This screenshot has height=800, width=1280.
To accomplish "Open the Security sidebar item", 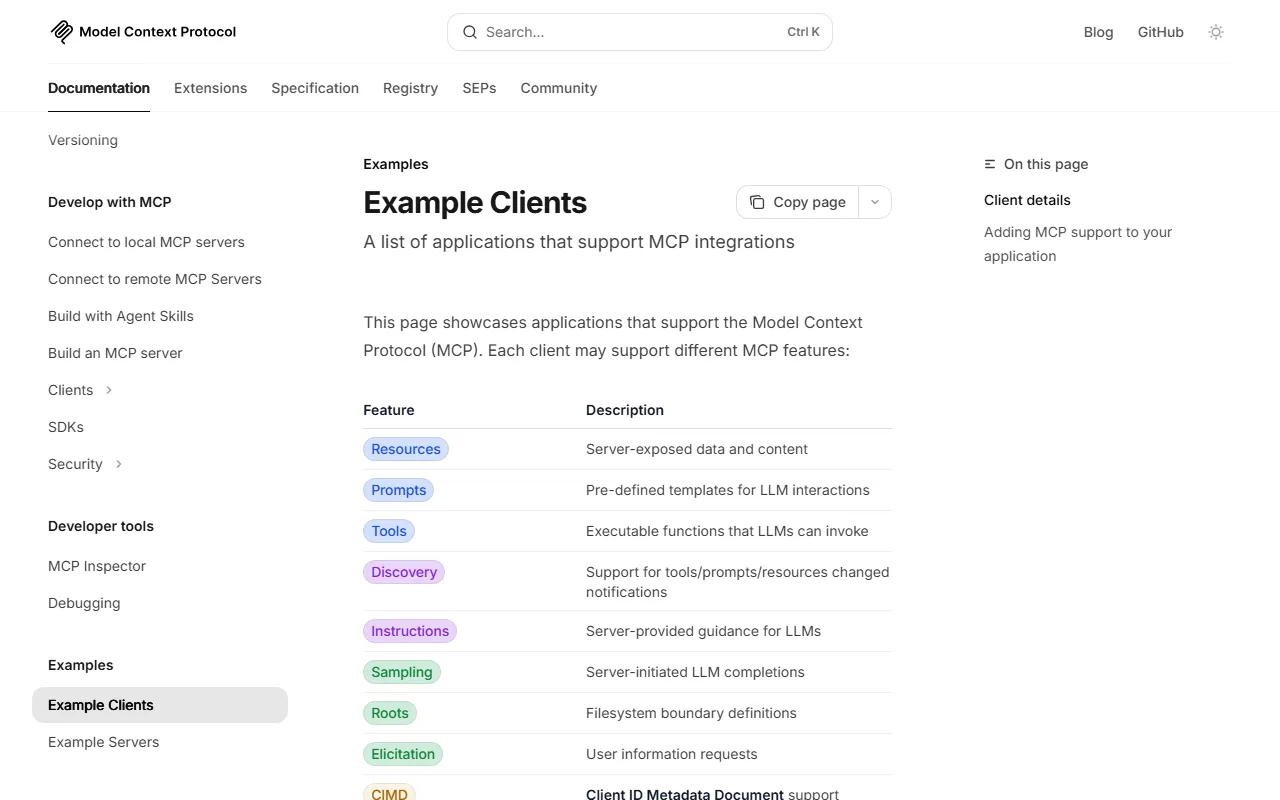I will click(75, 464).
